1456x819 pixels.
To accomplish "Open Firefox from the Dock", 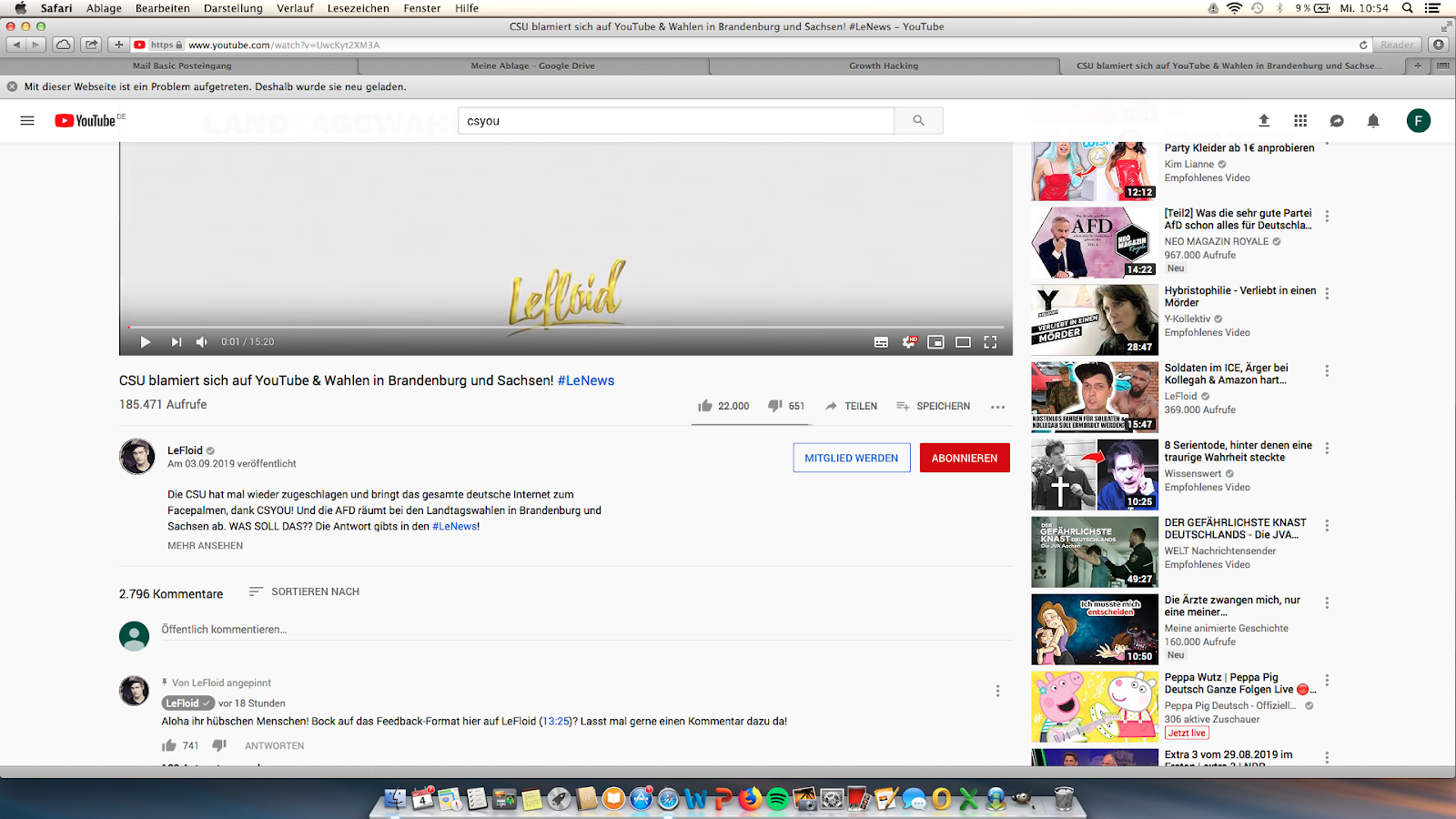I will 750,799.
